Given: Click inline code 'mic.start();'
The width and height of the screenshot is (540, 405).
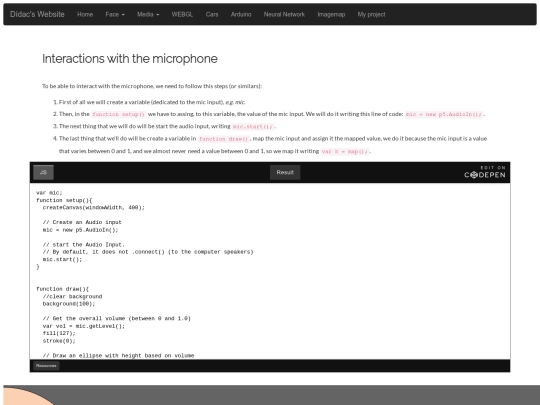Looking at the screenshot, I should click(253, 126).
